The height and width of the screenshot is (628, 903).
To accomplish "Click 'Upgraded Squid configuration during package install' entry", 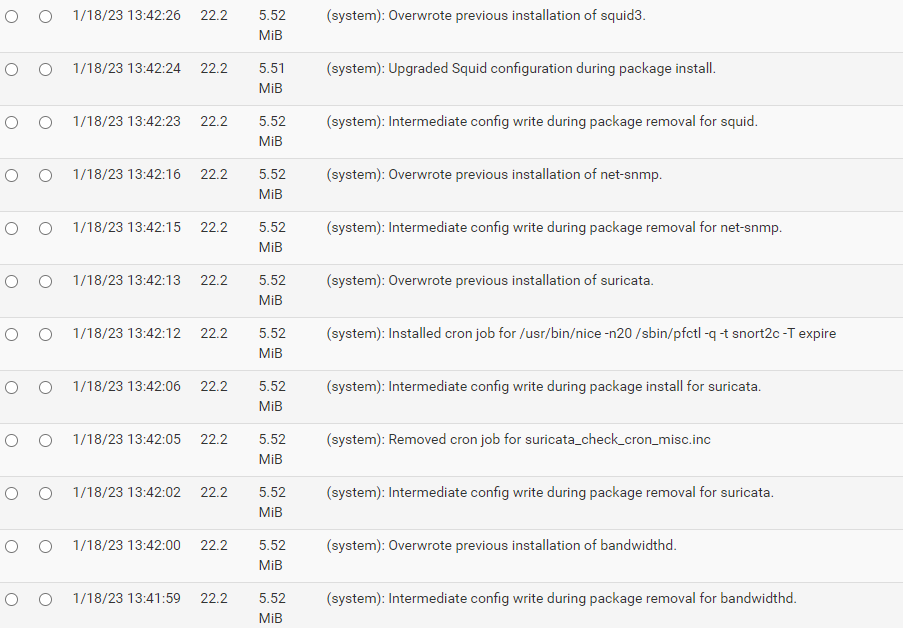I will pos(521,69).
